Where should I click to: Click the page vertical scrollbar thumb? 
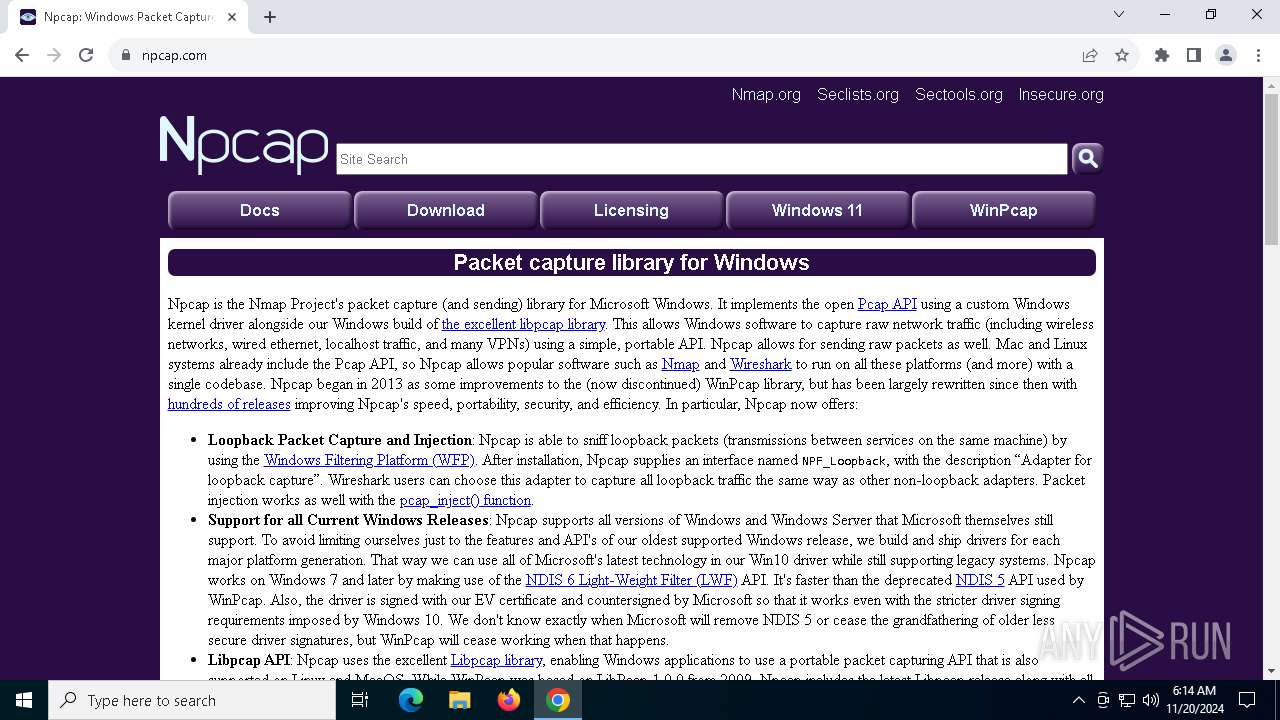(1271, 170)
